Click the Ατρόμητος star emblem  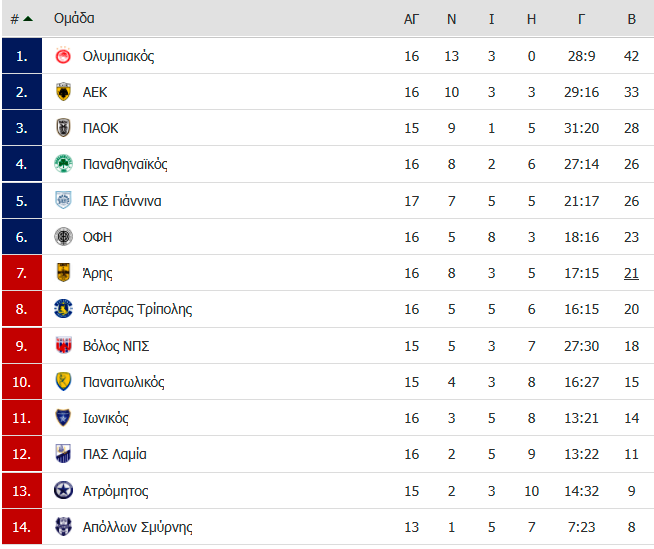point(63,491)
